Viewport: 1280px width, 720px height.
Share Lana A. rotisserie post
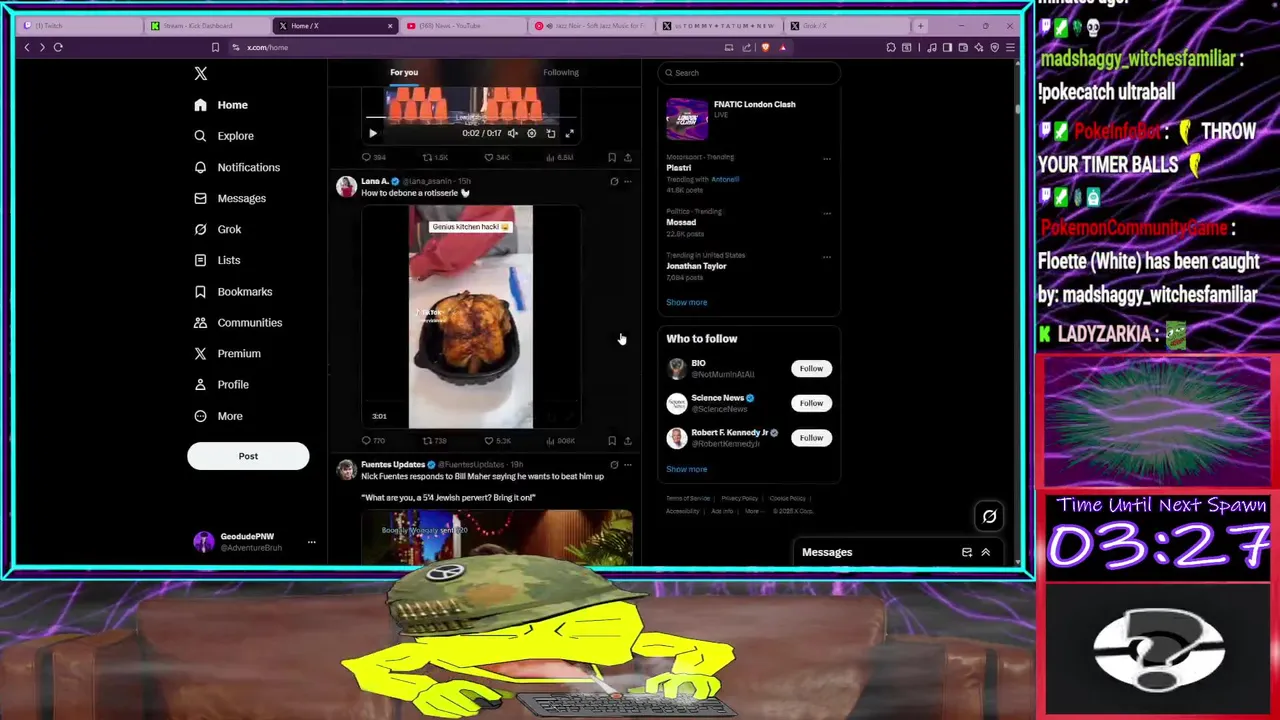pyautogui.click(x=627, y=440)
